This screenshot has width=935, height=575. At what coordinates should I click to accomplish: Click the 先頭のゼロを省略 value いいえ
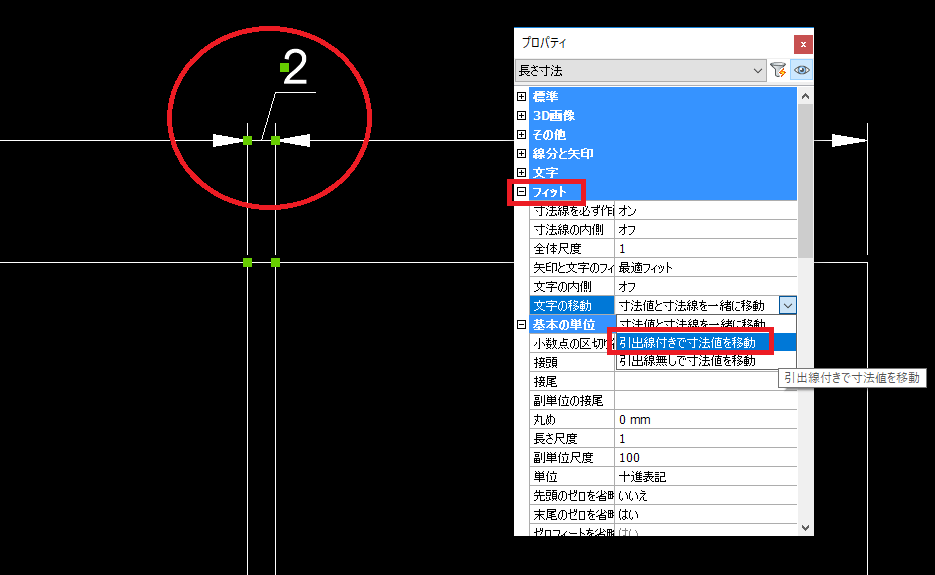click(x=705, y=496)
